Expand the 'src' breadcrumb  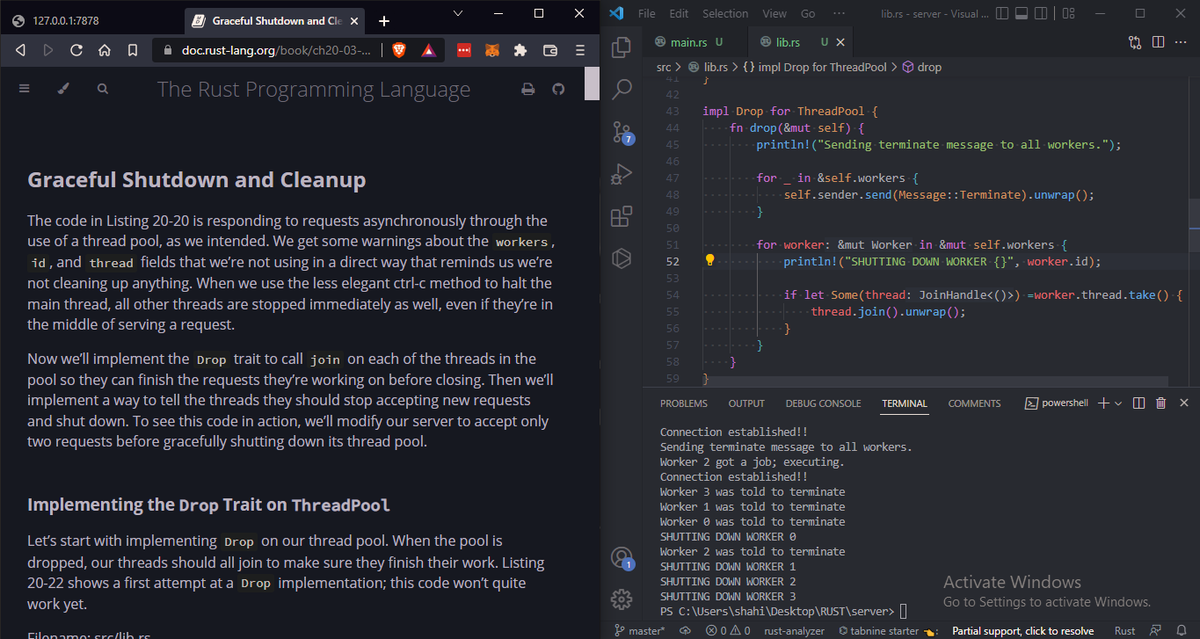(x=663, y=67)
